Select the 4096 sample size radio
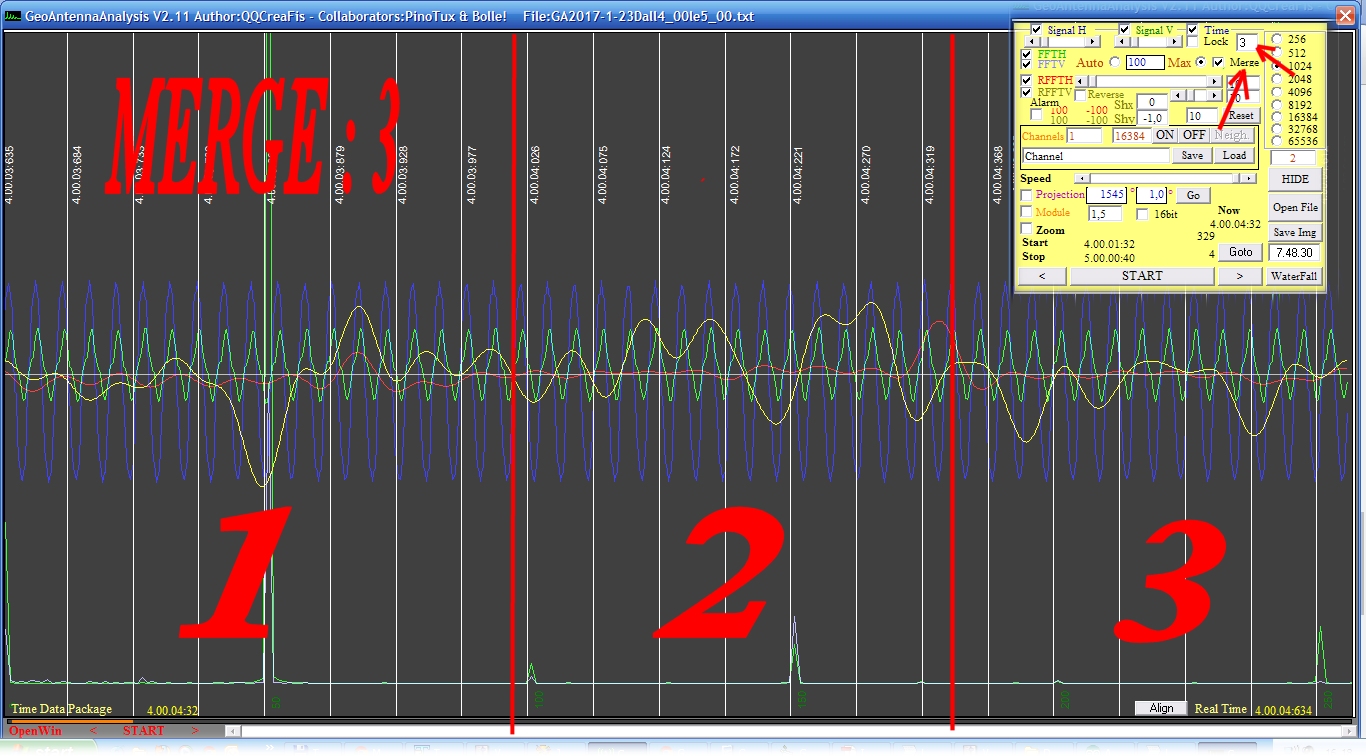 coord(1277,92)
